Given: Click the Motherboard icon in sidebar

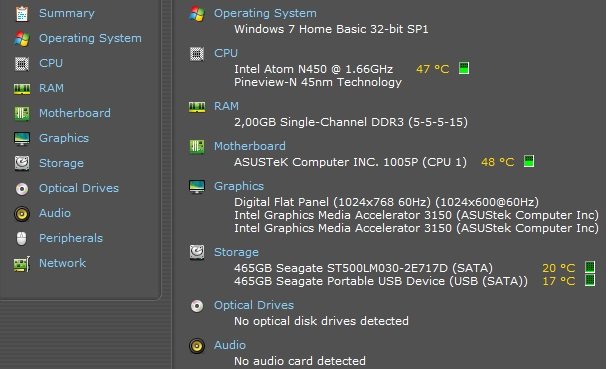Looking at the screenshot, I should point(22,114).
